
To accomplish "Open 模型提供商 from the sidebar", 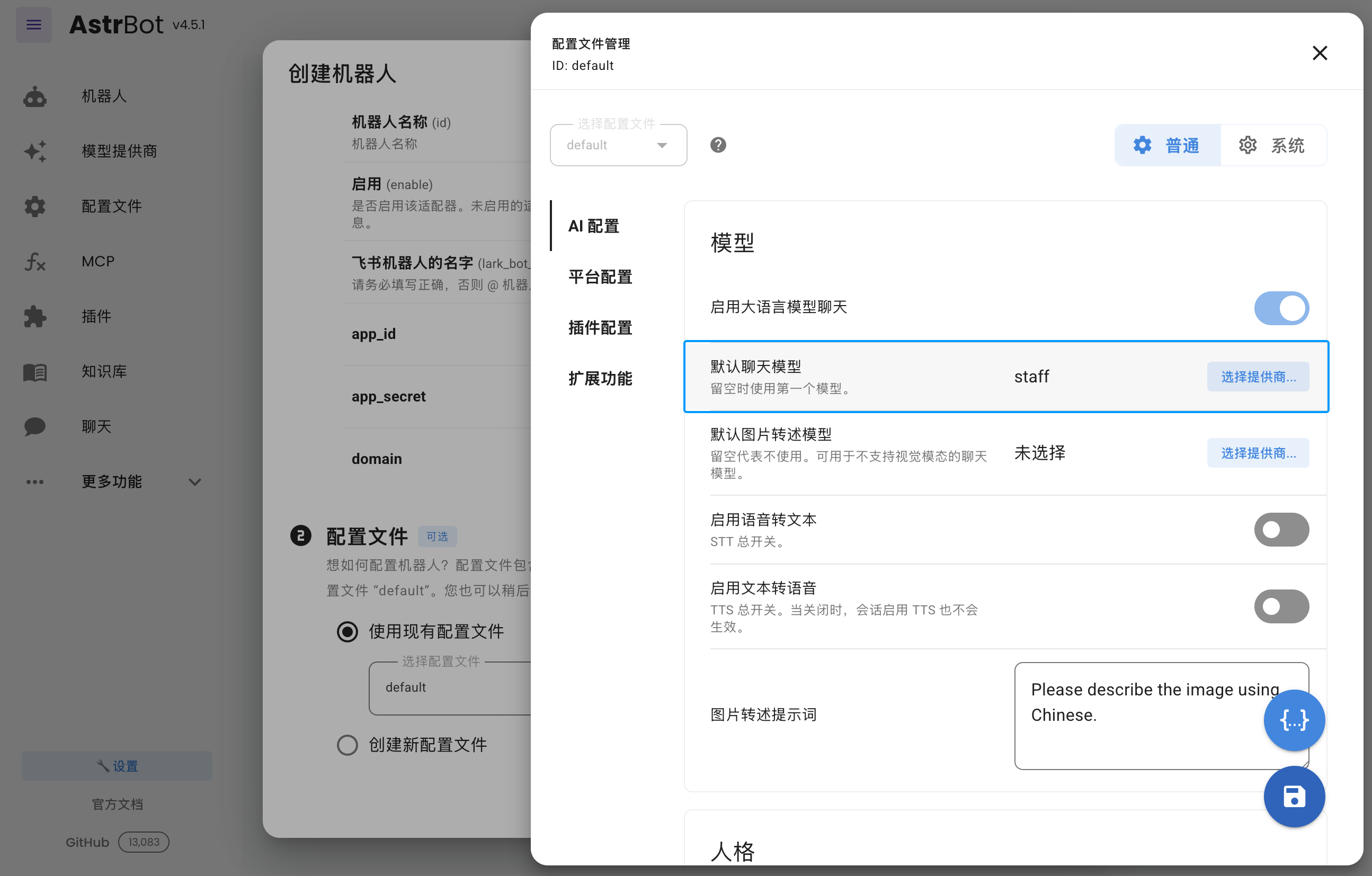I will click(x=35, y=151).
